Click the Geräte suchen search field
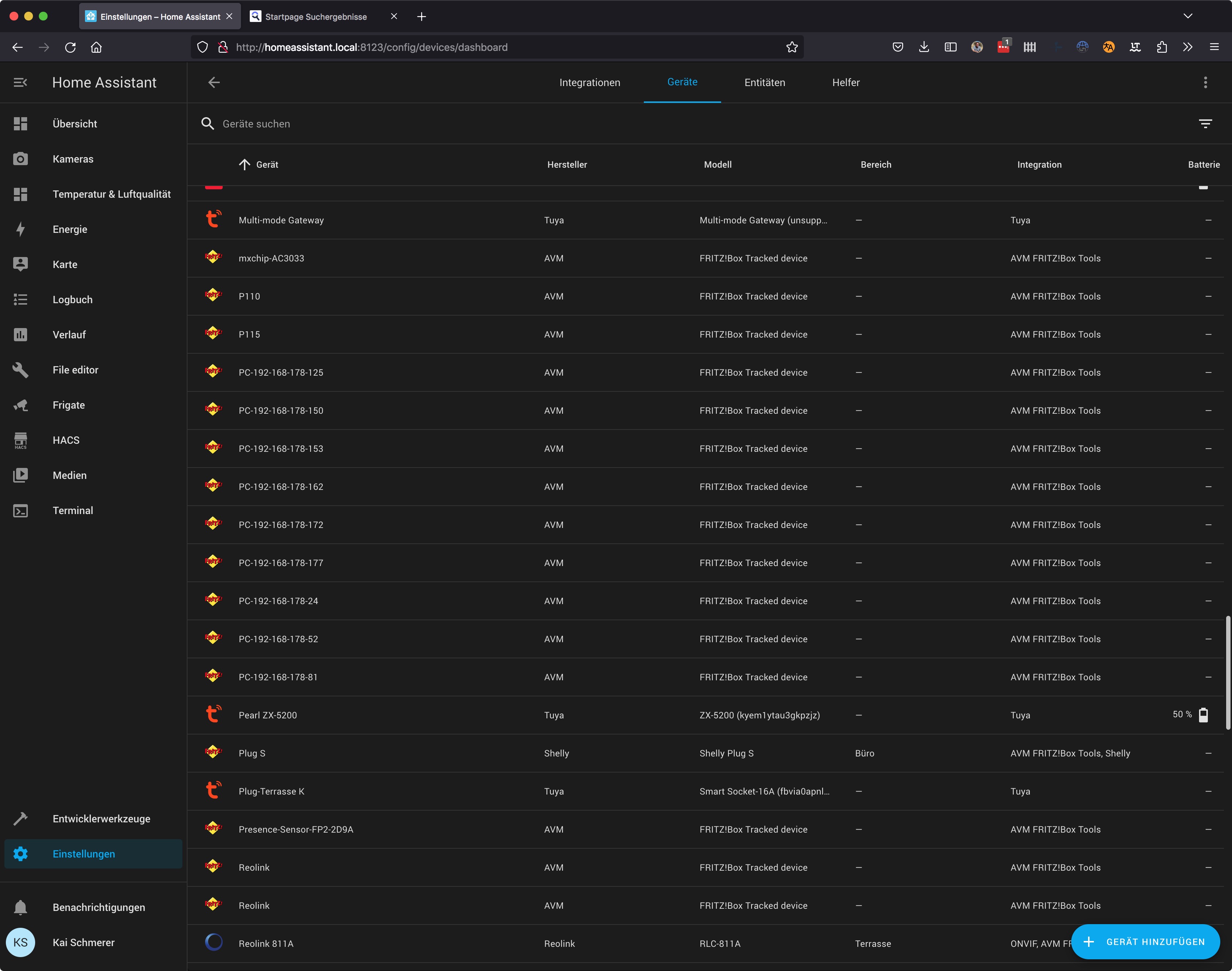Image resolution: width=1232 pixels, height=971 pixels. (x=256, y=124)
